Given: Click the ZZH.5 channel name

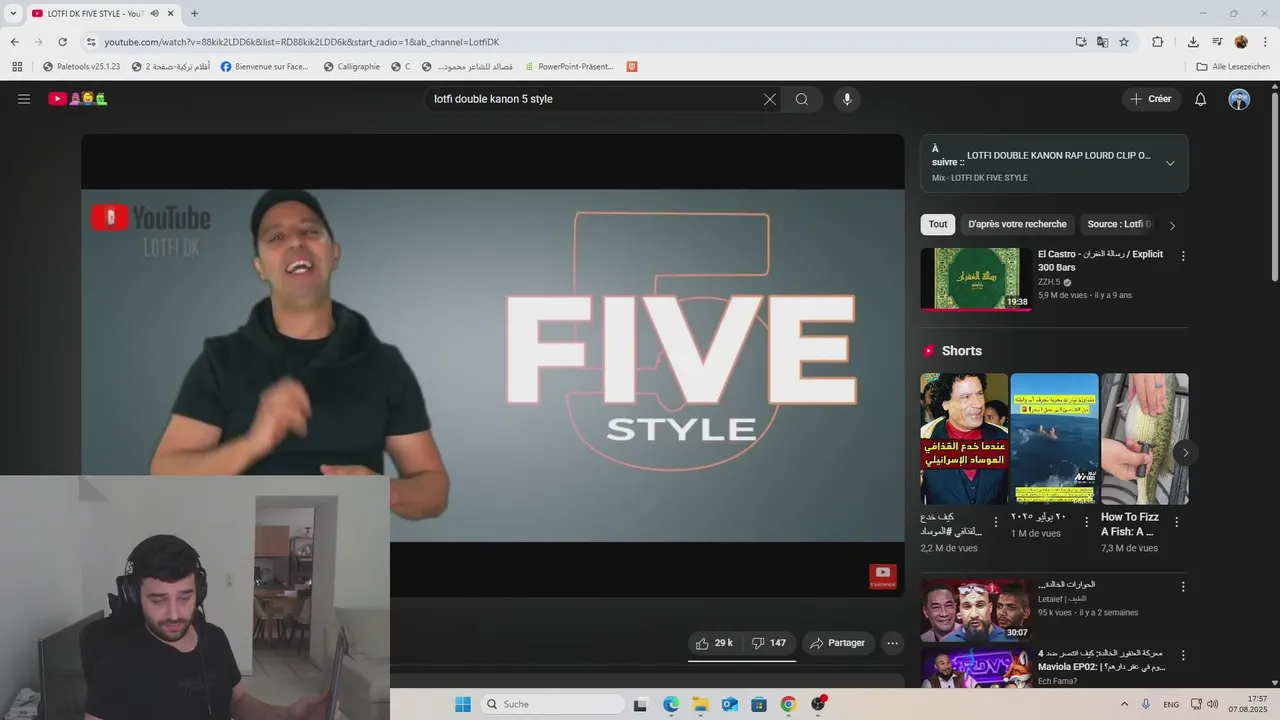Looking at the screenshot, I should [1049, 282].
